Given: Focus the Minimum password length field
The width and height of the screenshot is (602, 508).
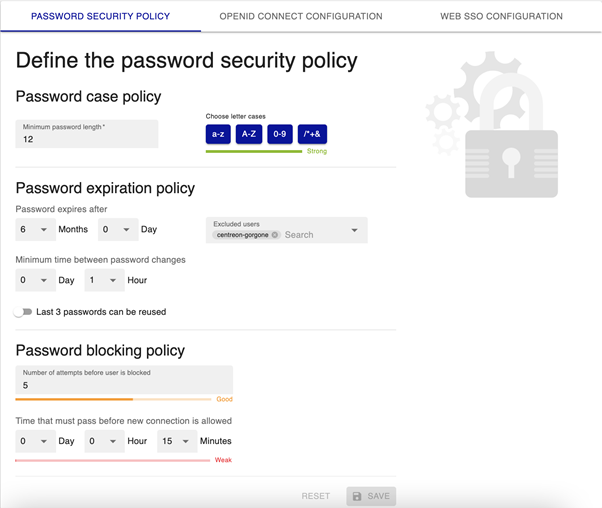Looking at the screenshot, I should 87,134.
